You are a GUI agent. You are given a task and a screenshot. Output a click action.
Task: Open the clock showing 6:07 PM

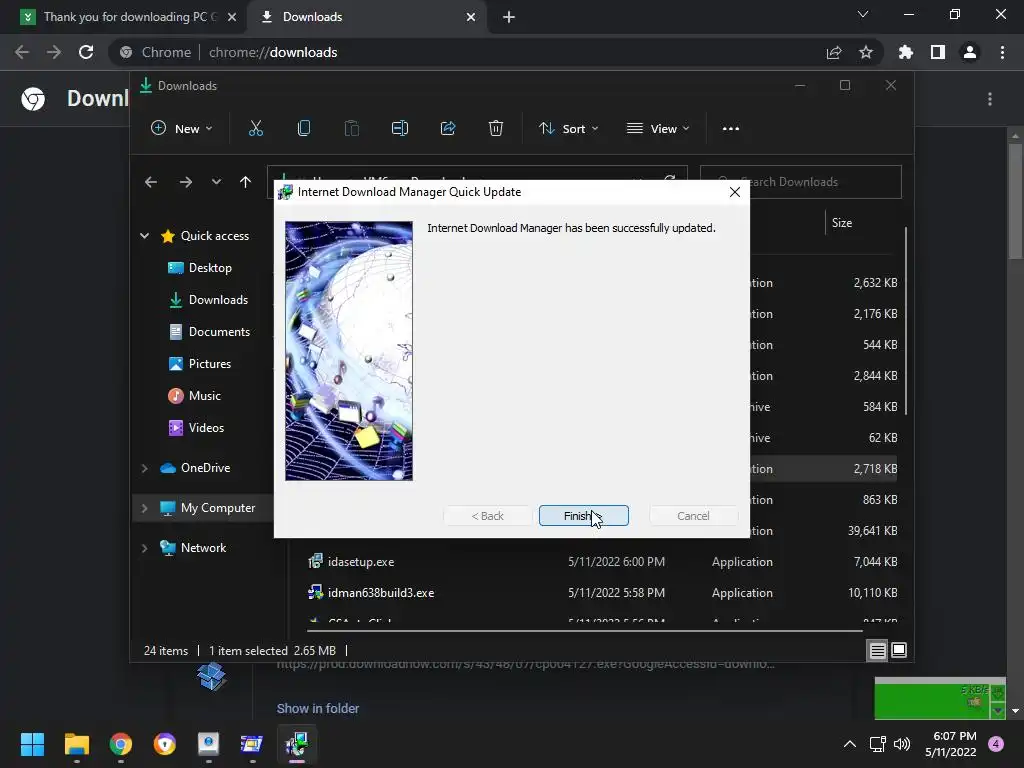click(951, 744)
